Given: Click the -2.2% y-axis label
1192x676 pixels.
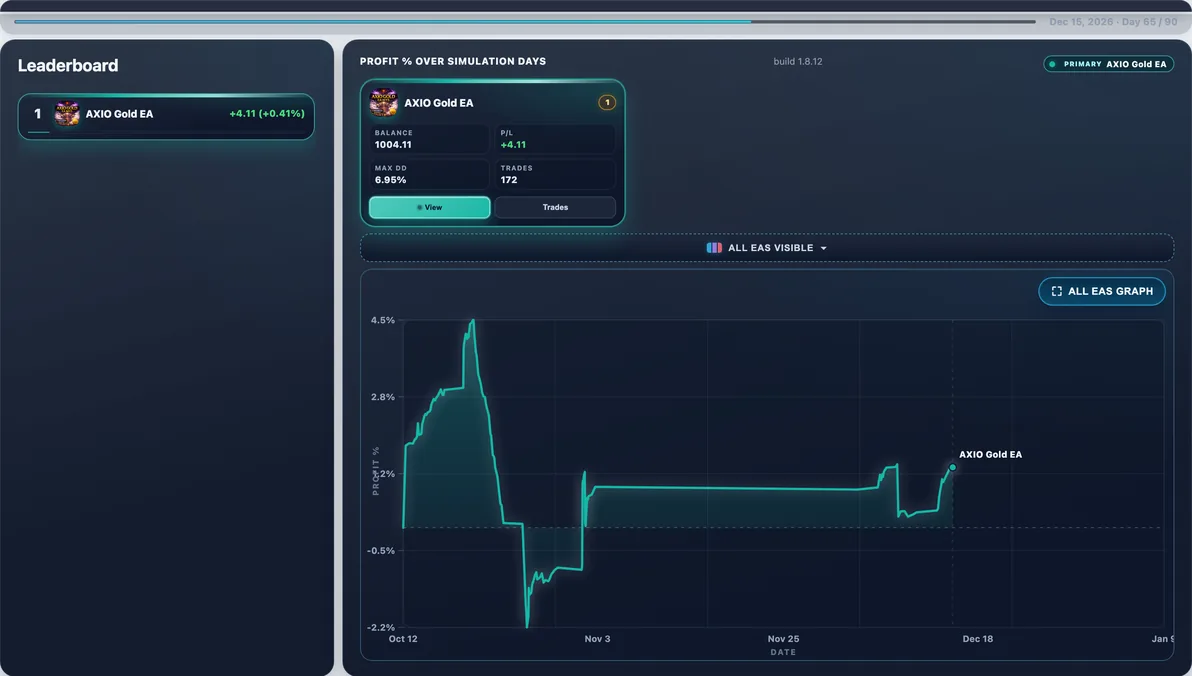Looking at the screenshot, I should pos(381,627).
